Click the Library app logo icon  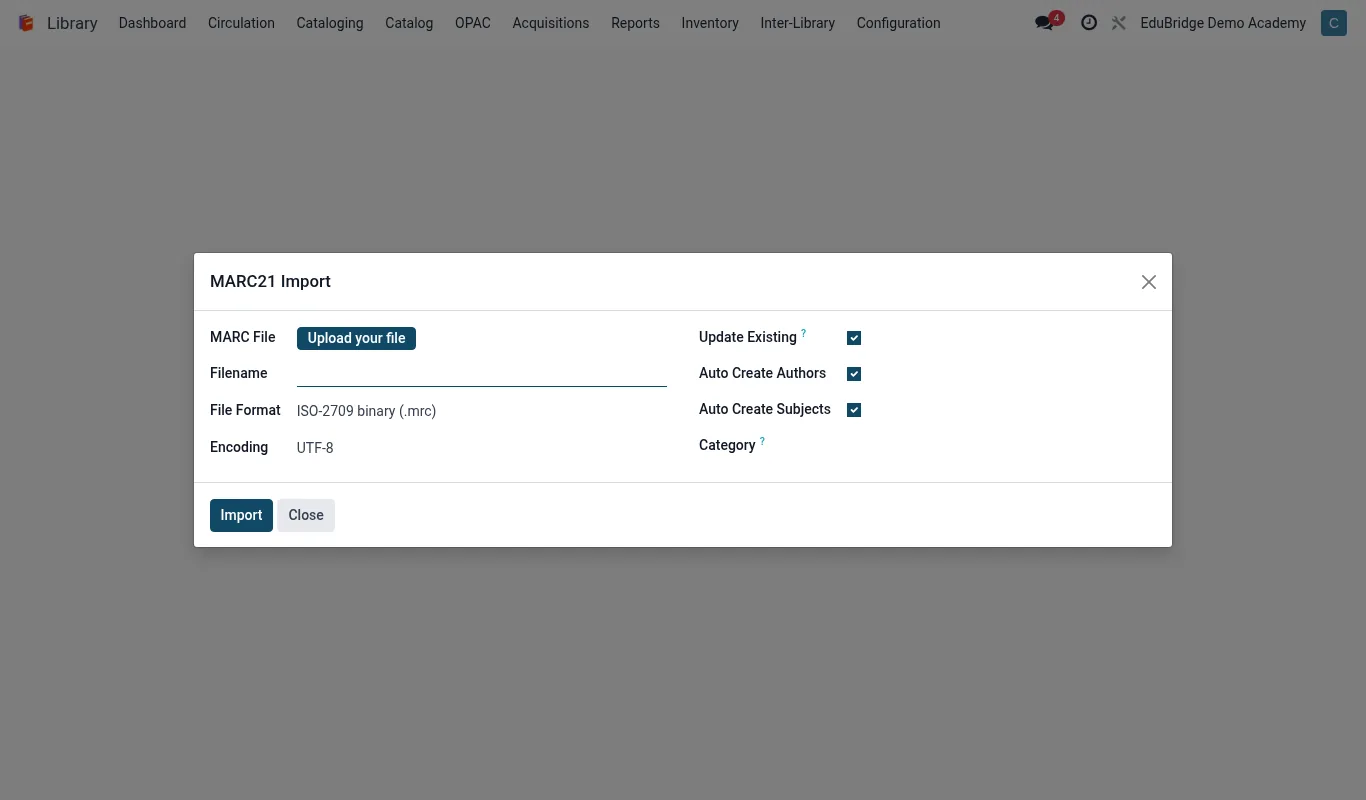(x=26, y=23)
